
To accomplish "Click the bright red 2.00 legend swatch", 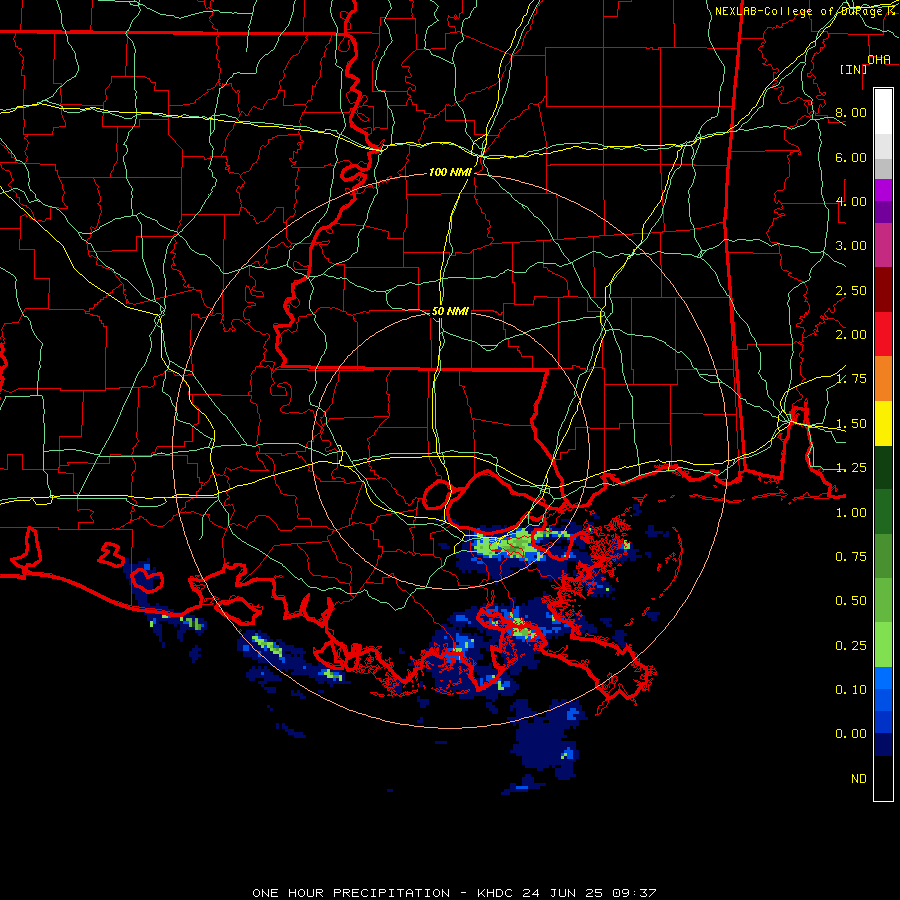I will [883, 334].
